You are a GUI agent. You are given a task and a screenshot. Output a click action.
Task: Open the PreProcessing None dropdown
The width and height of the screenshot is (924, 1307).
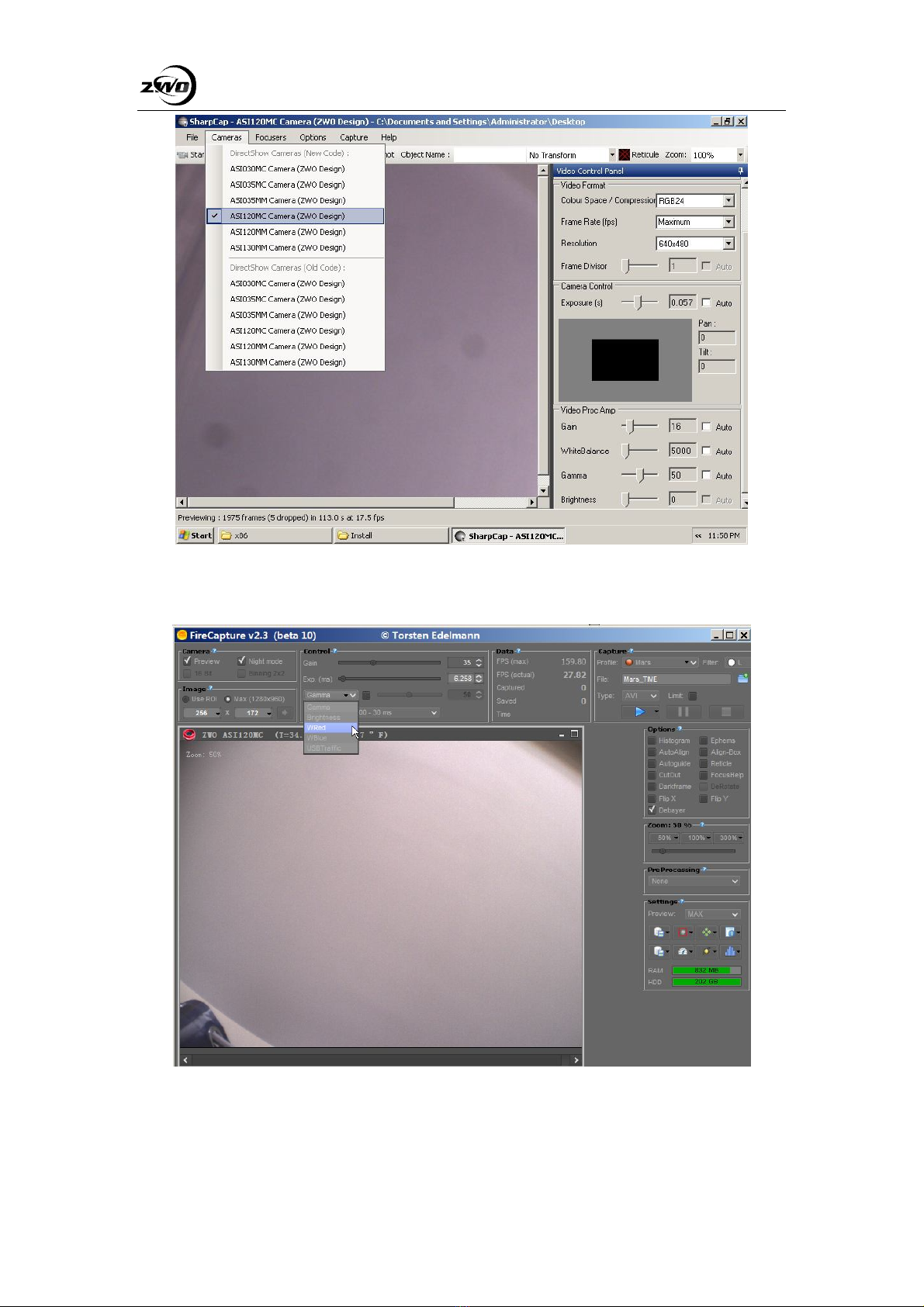click(694, 881)
